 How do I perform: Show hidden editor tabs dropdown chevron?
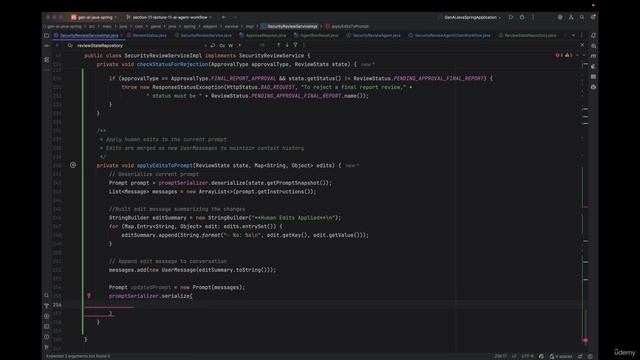(573, 36)
